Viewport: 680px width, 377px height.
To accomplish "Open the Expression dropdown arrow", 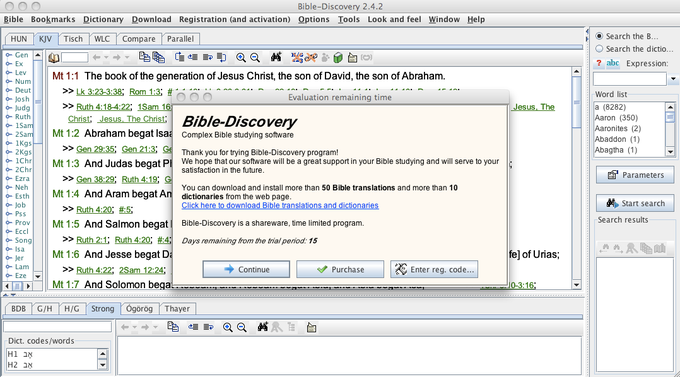I will coord(673,79).
